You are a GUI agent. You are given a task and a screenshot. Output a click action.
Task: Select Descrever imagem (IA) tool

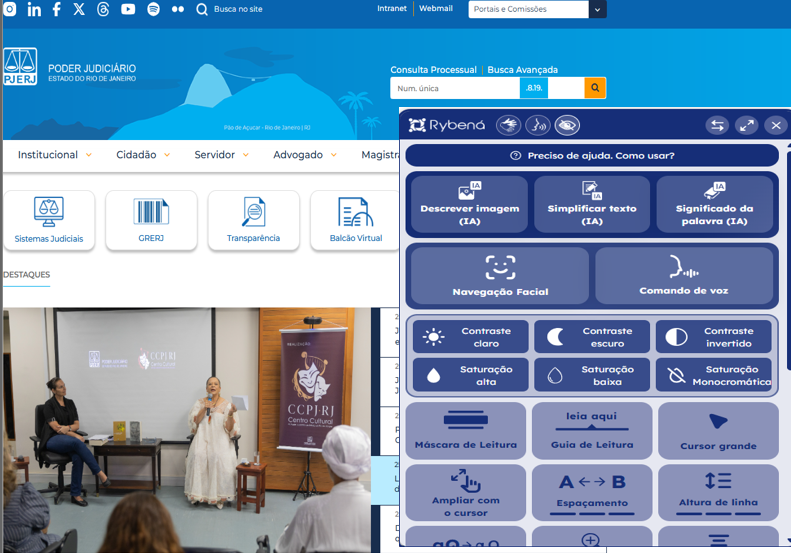[470, 204]
